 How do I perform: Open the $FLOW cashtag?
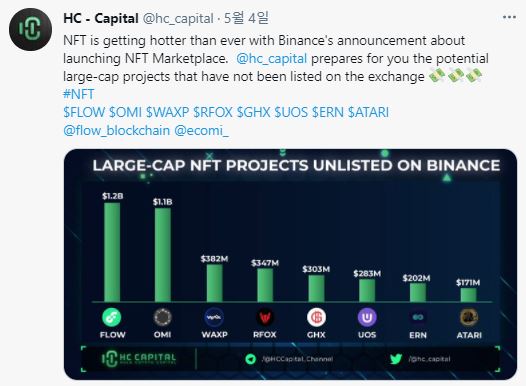pyautogui.click(x=84, y=112)
